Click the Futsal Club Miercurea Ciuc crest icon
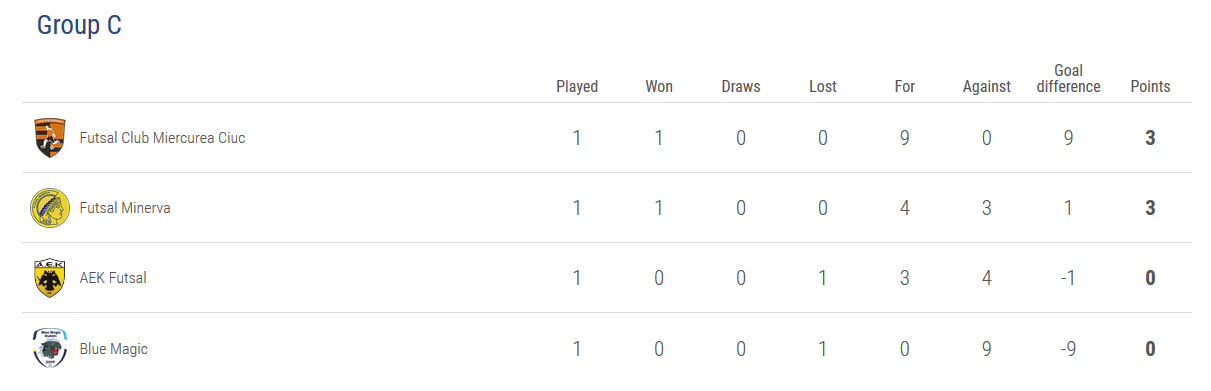Screen dimensions: 1211x391 [49, 138]
